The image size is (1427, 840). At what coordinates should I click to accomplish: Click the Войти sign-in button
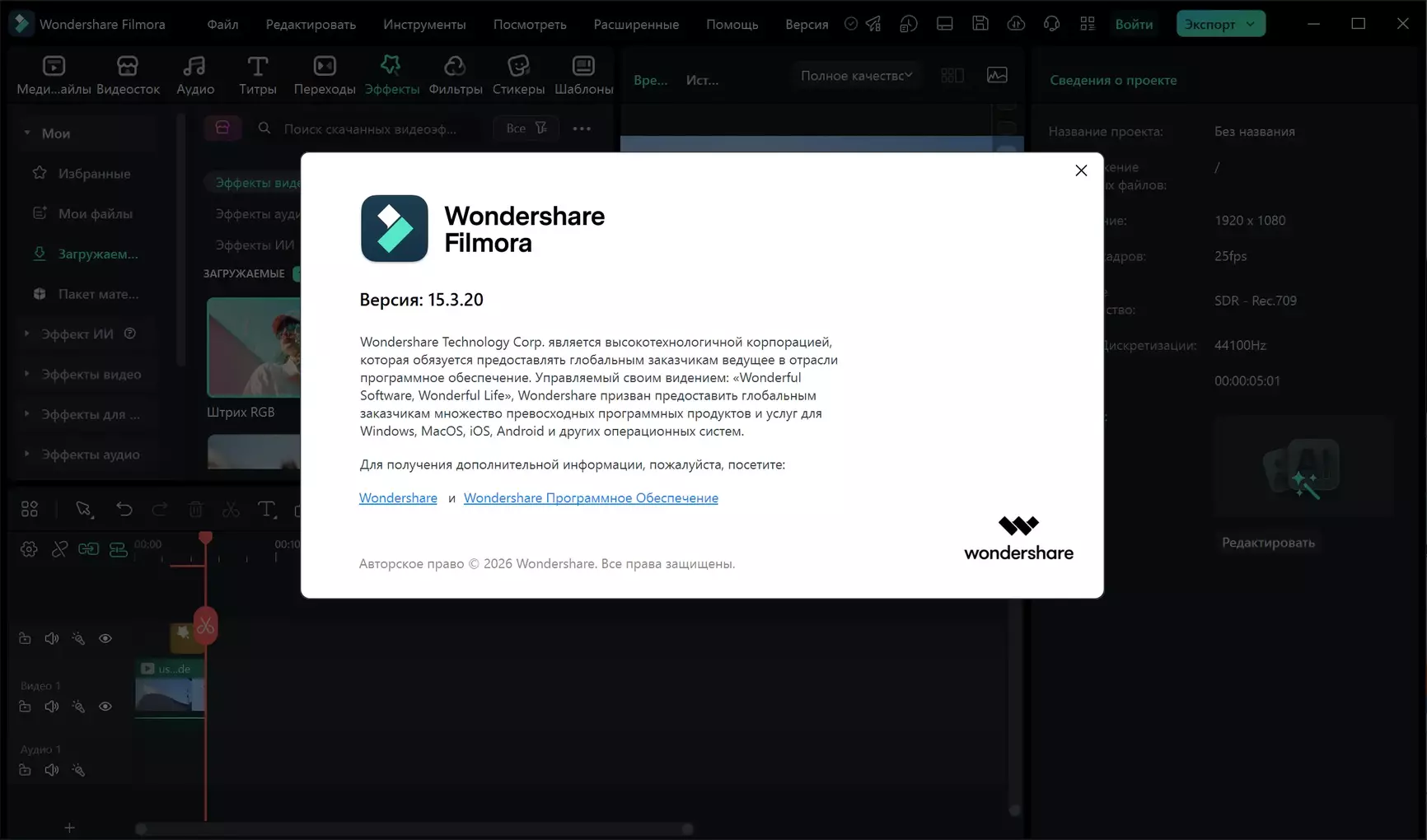tap(1134, 24)
